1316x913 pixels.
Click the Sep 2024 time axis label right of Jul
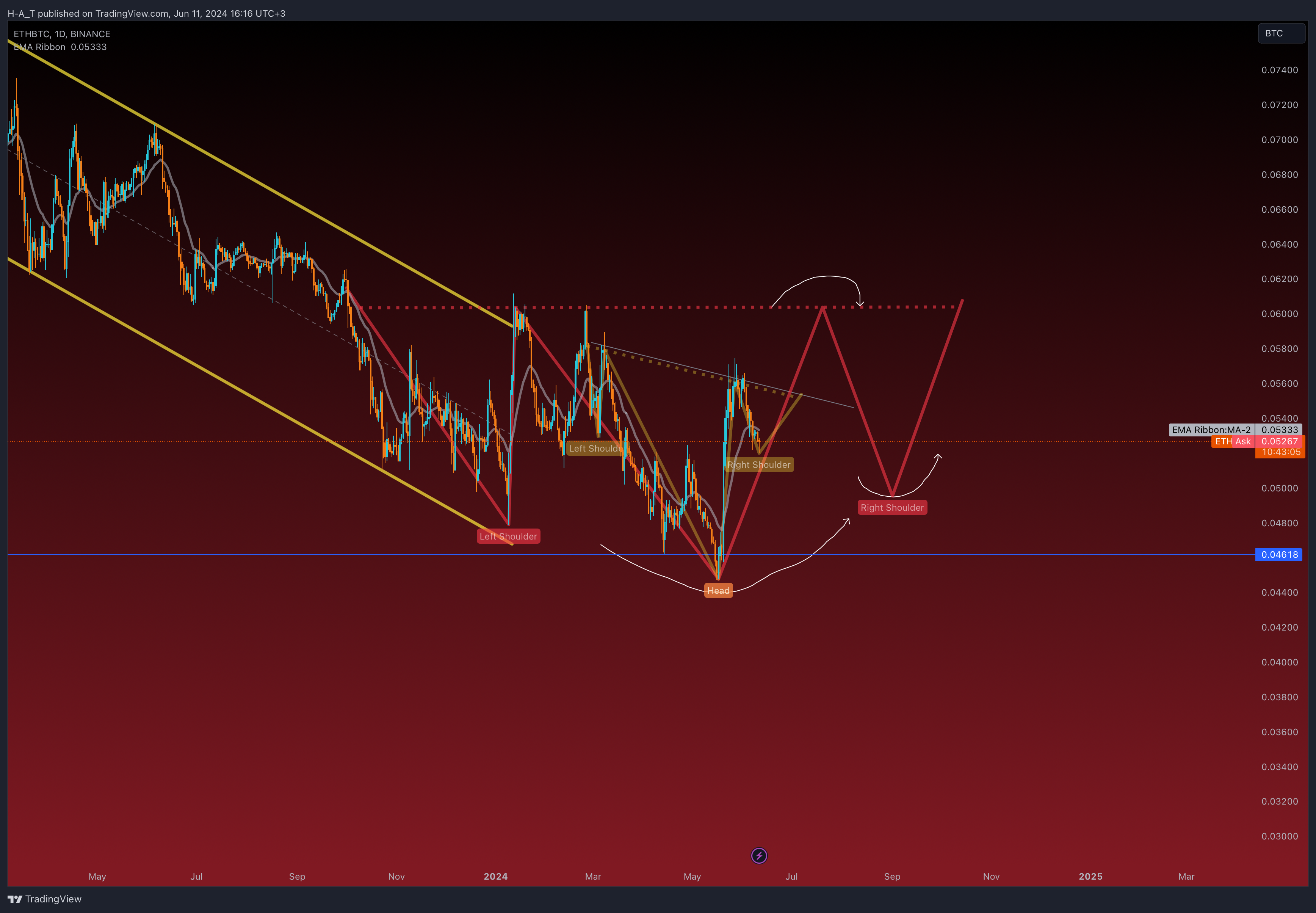point(892,876)
